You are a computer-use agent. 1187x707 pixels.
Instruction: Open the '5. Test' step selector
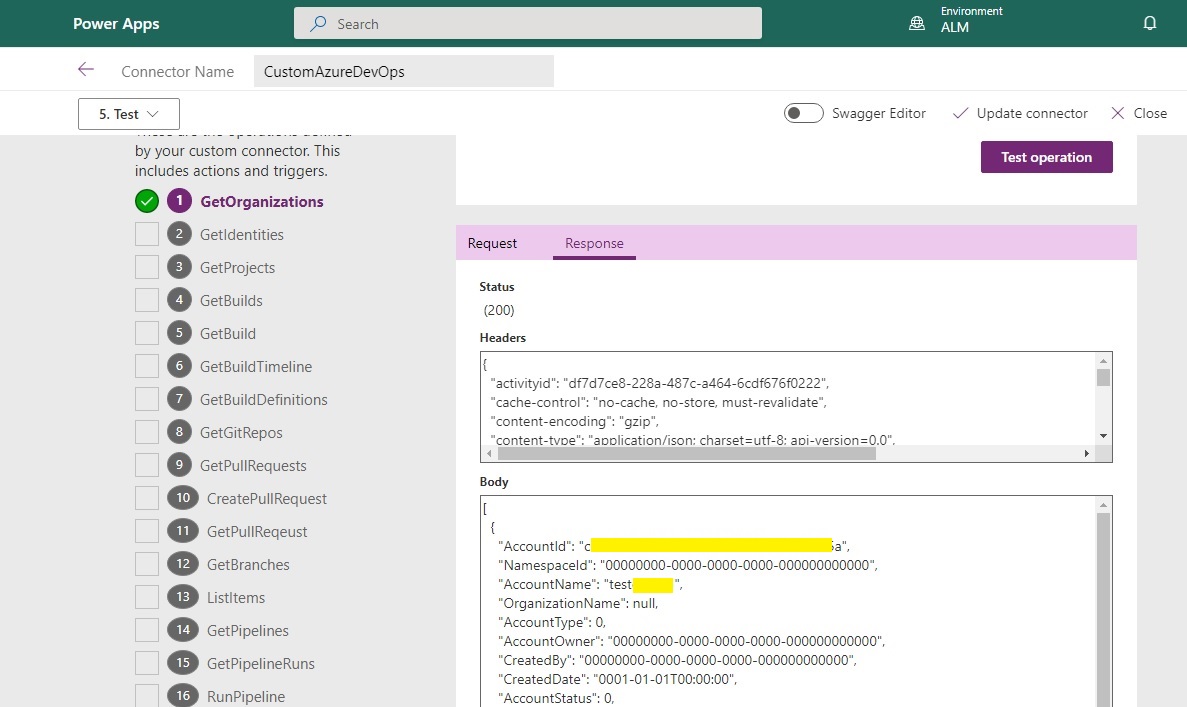click(128, 113)
